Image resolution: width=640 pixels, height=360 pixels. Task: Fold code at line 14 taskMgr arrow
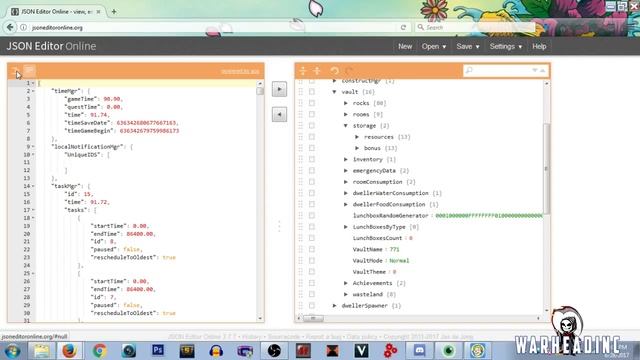click(x=33, y=186)
